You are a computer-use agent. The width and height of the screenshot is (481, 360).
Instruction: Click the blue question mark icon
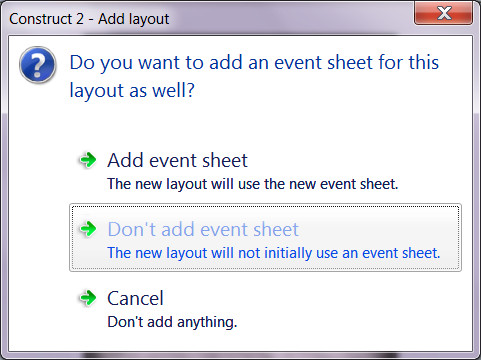pos(37,65)
